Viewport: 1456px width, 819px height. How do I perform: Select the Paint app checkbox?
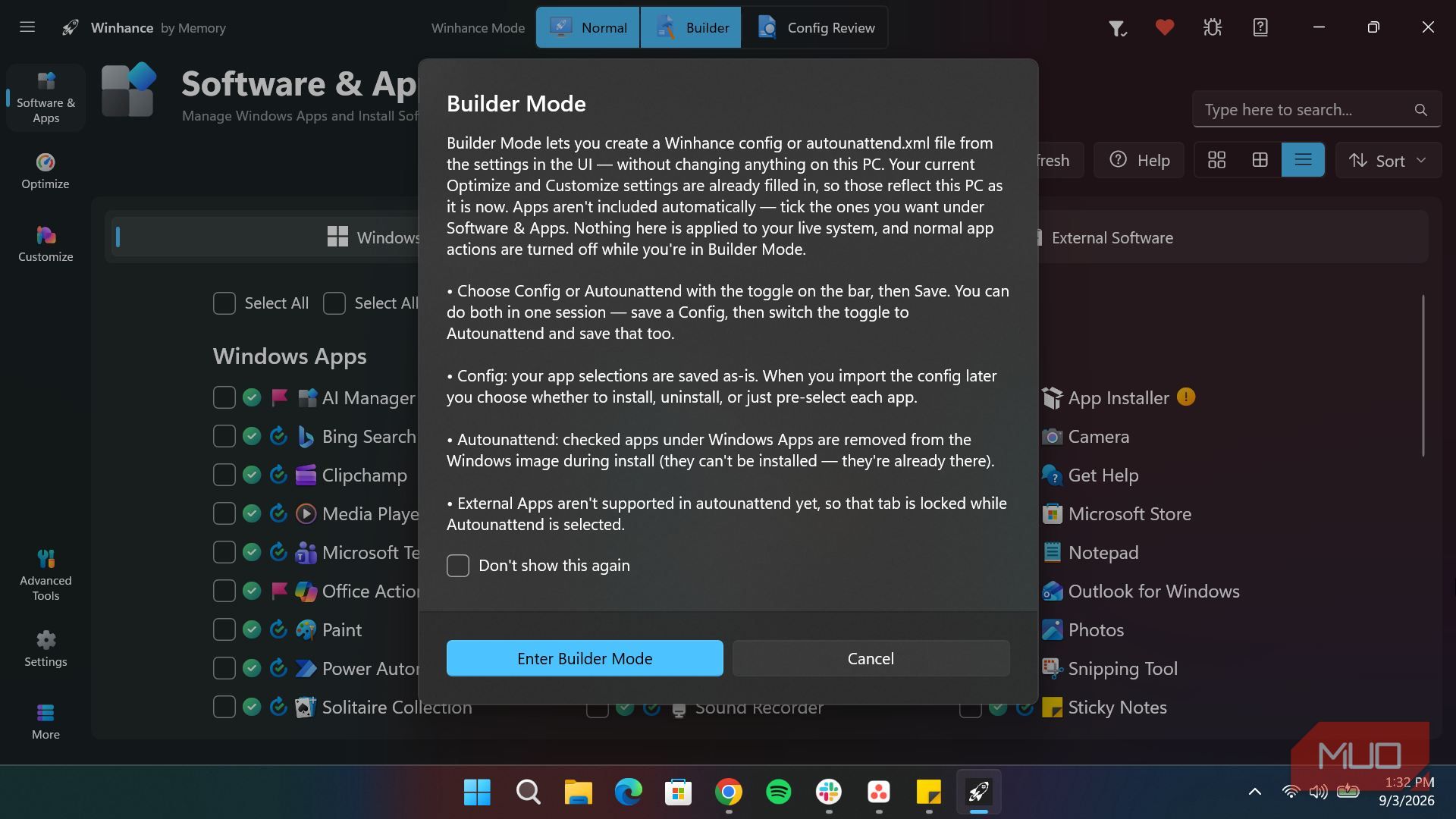pos(224,629)
